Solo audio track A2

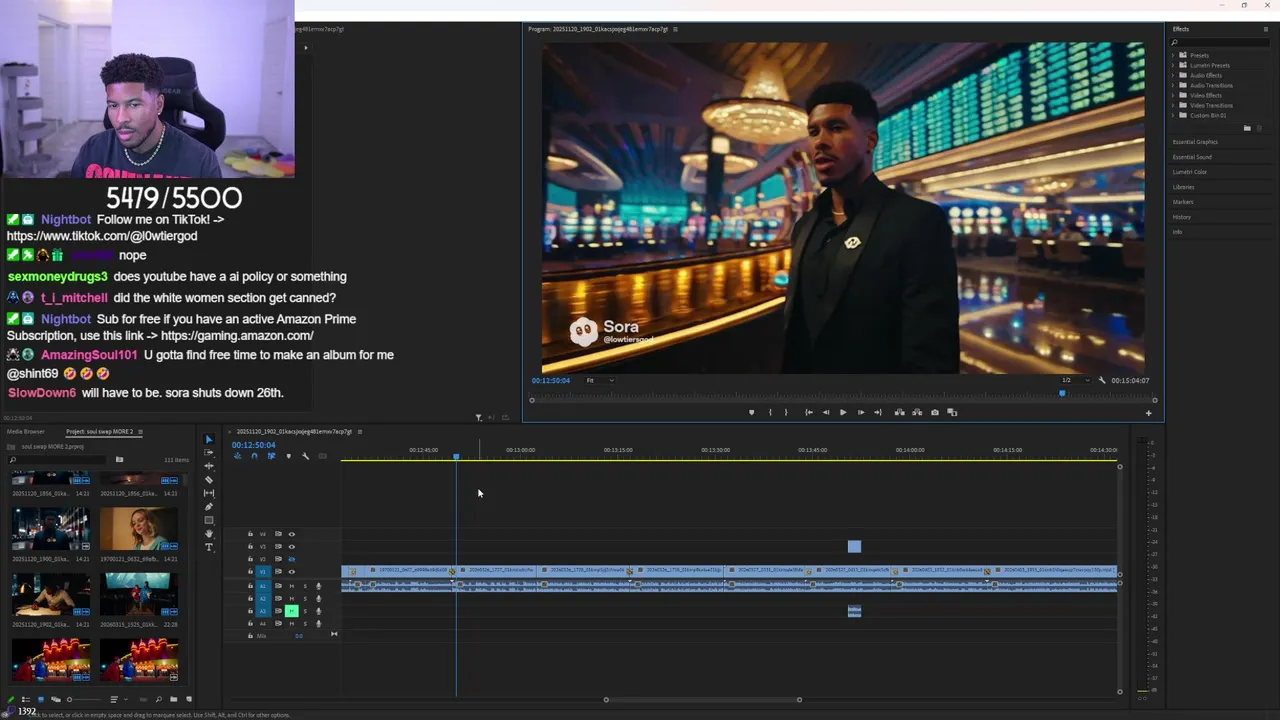(305, 599)
